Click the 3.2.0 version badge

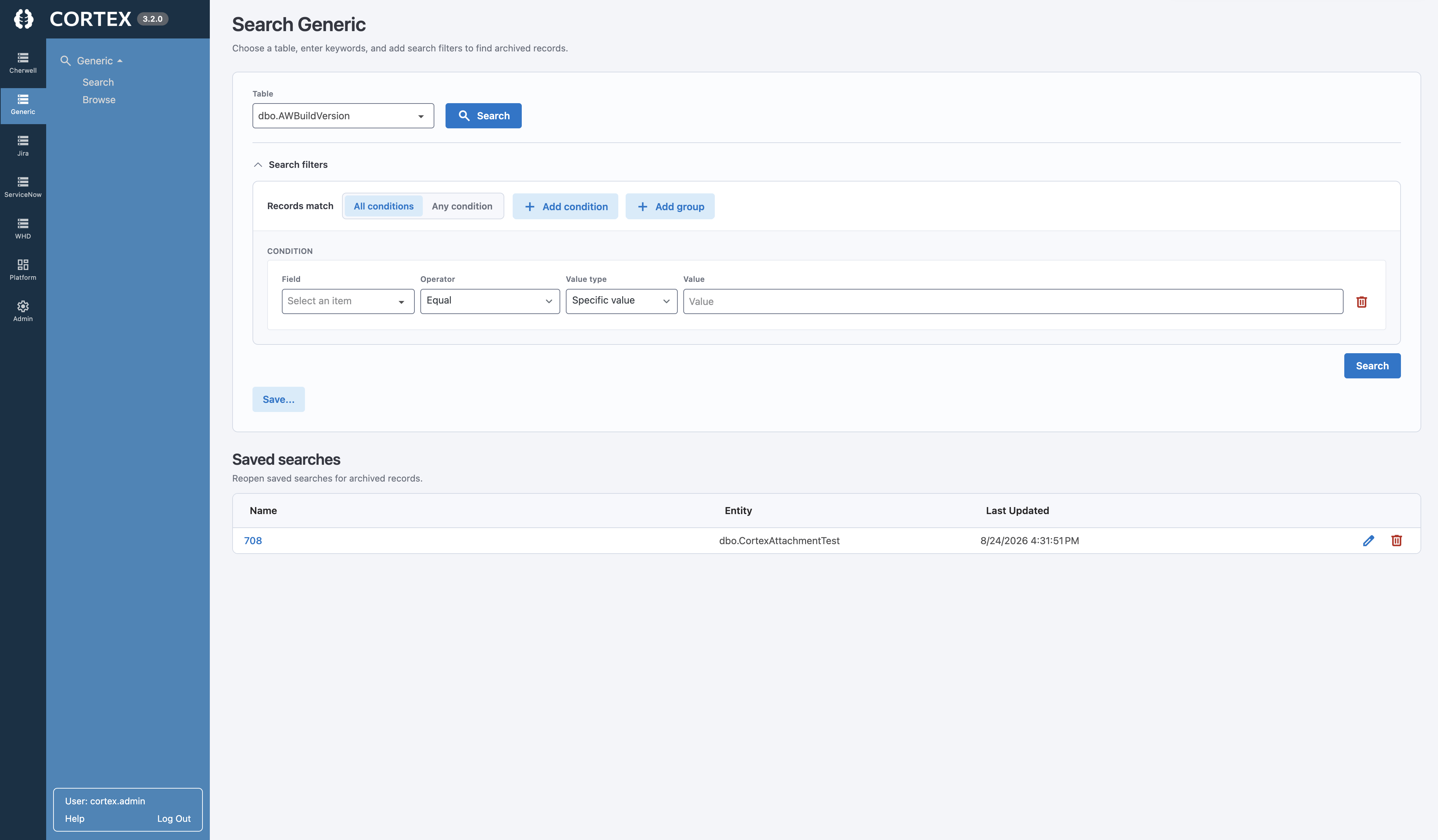tap(152, 19)
